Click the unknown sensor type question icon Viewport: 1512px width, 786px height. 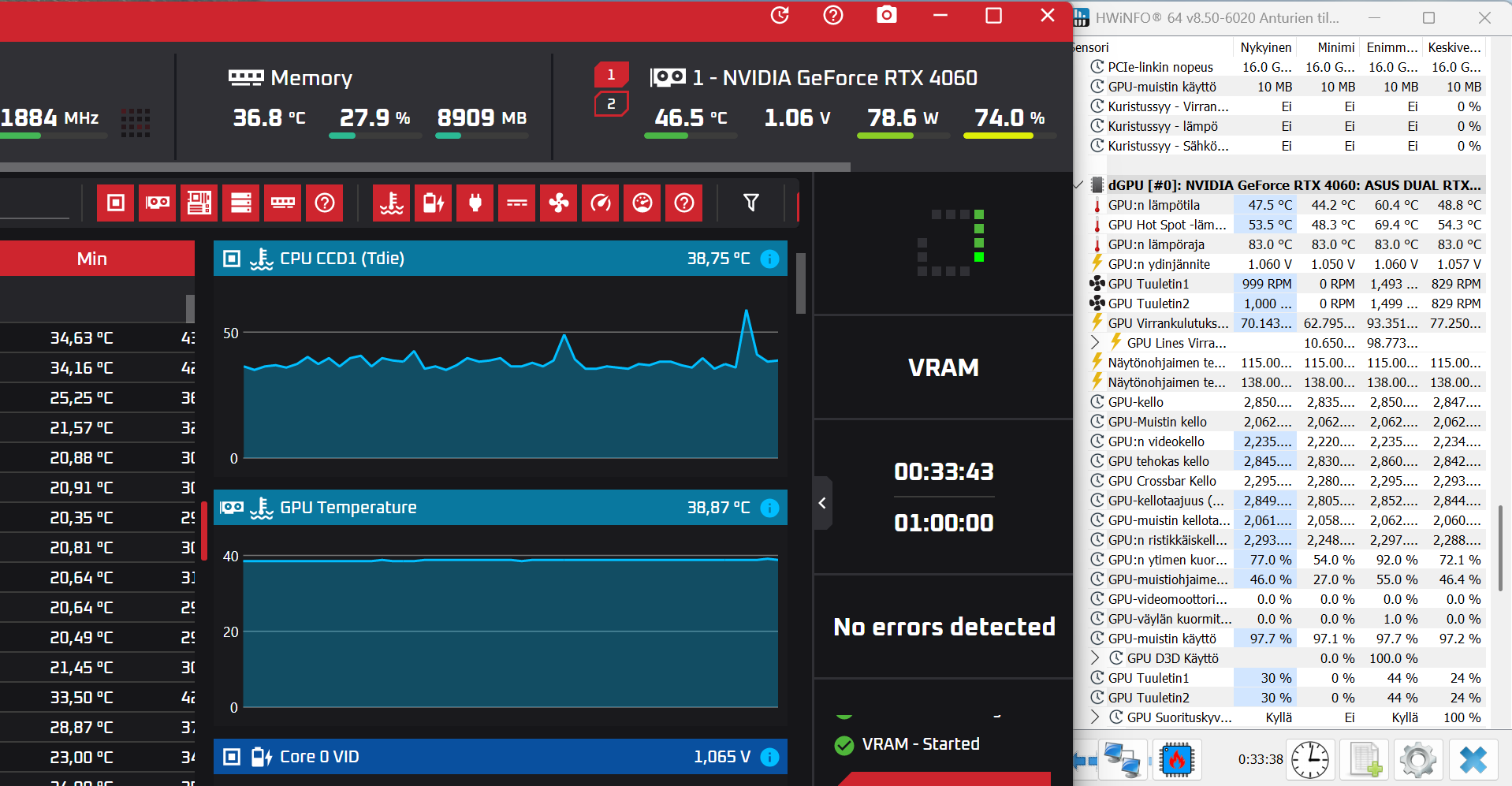684,203
